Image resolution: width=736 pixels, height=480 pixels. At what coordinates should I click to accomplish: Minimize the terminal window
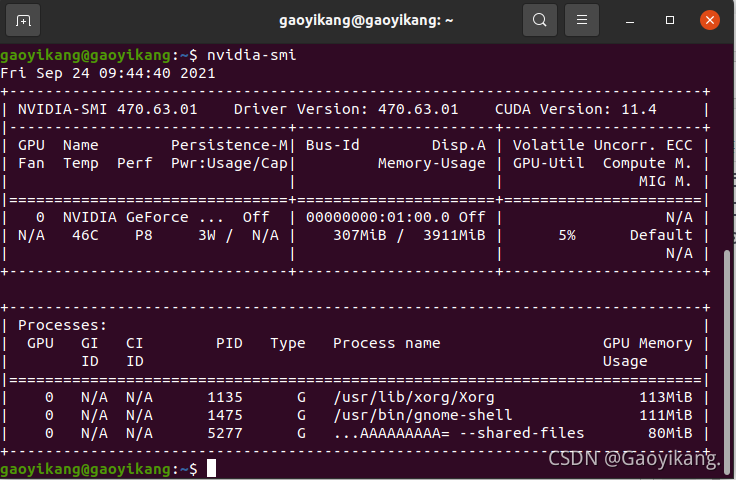click(630, 20)
